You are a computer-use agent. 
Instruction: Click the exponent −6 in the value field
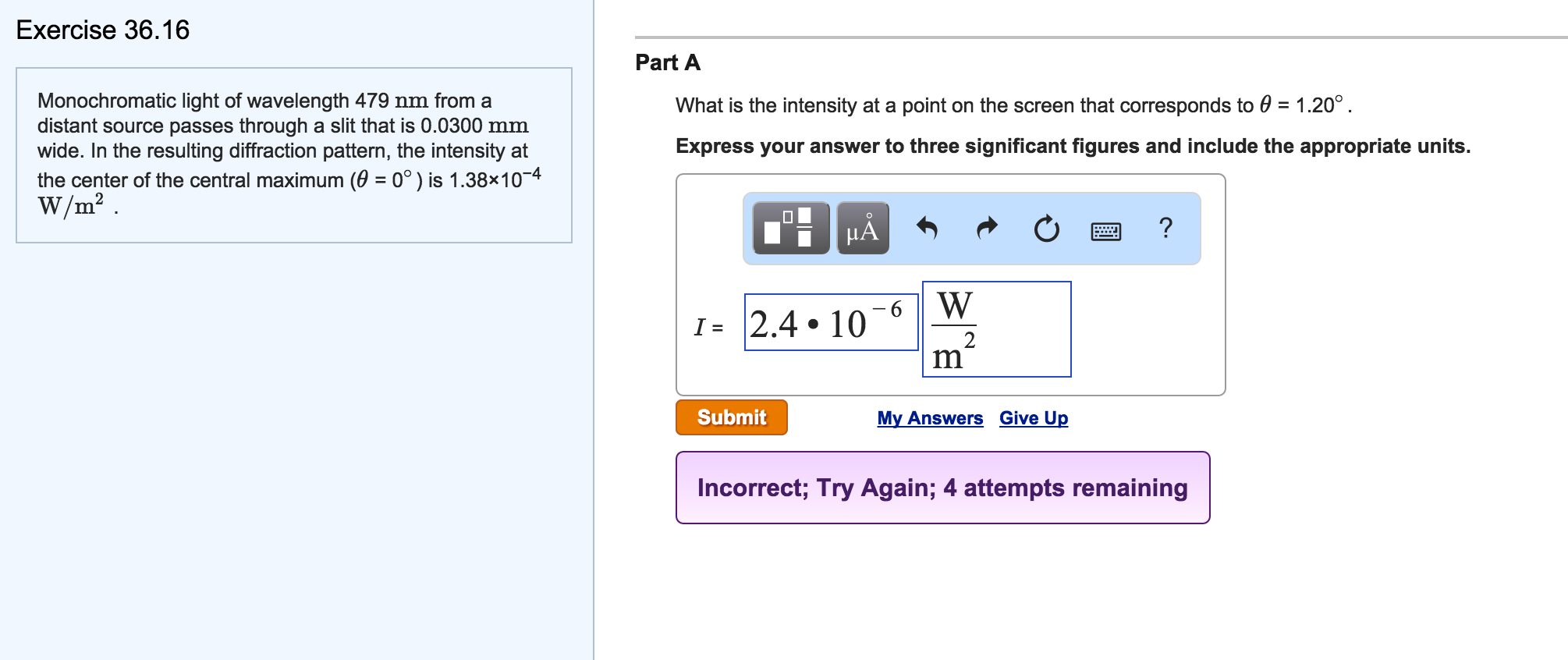tap(889, 310)
